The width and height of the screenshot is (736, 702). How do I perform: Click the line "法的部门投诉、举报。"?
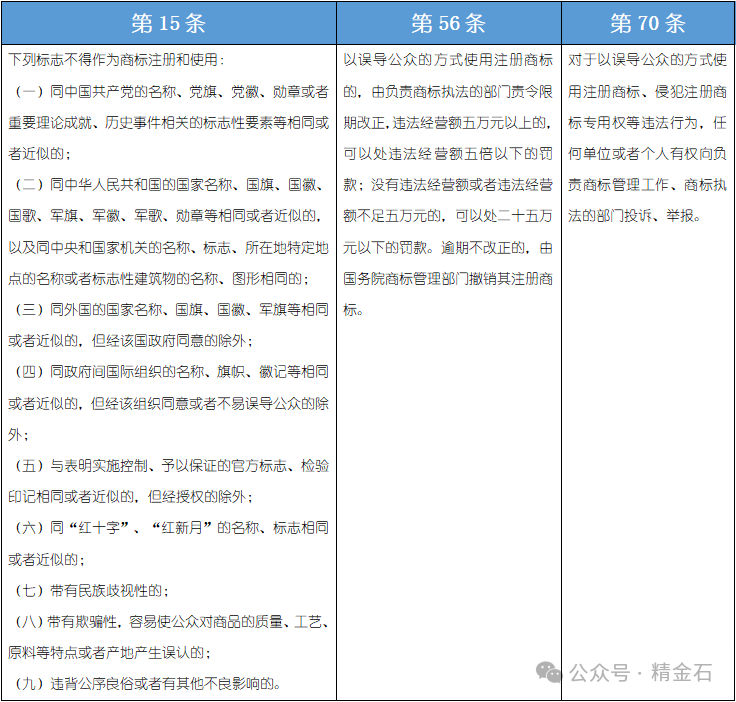(634, 216)
